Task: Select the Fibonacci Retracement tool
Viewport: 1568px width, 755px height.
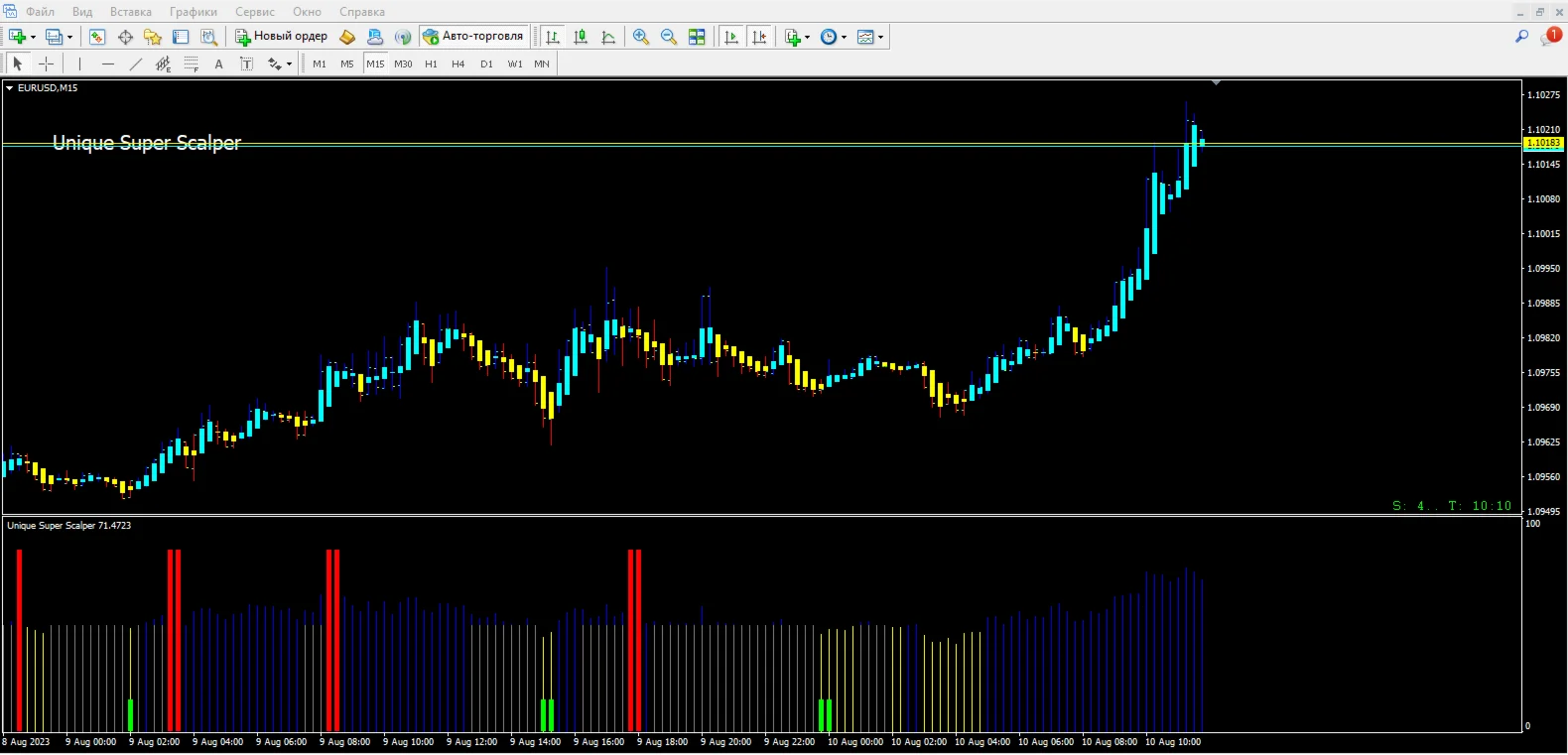Action: point(192,63)
